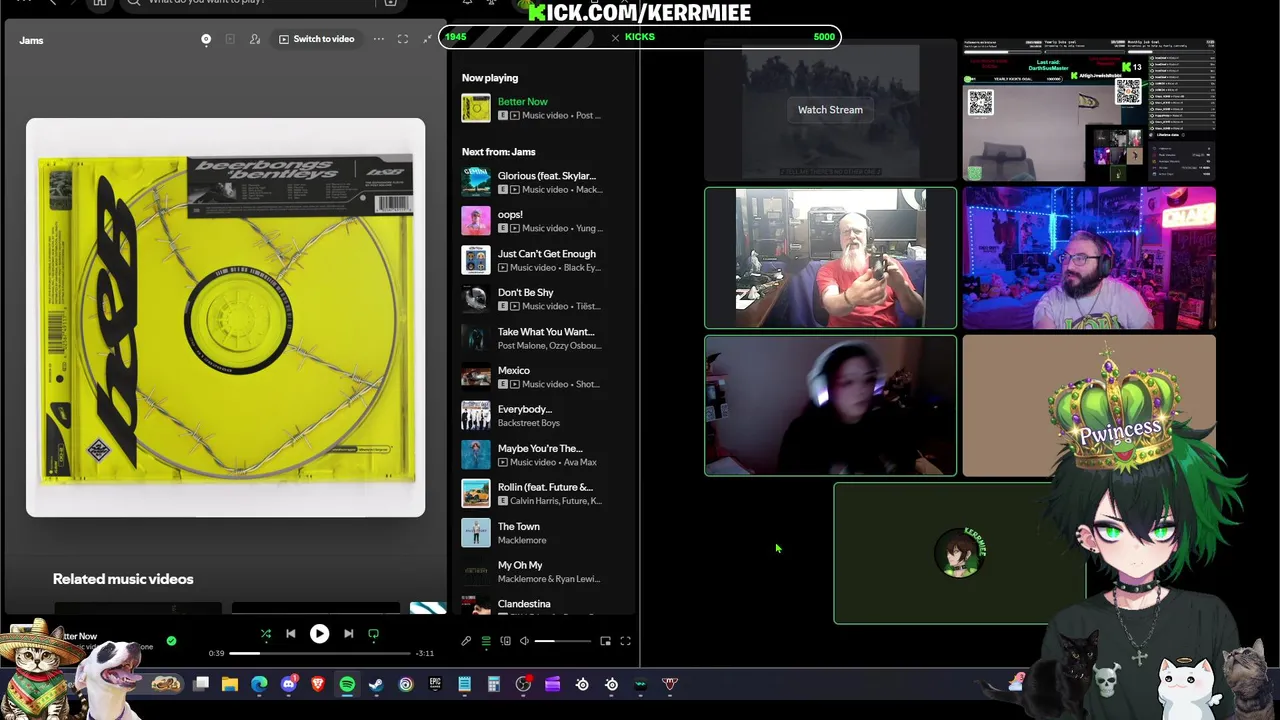Image resolution: width=1280 pixels, height=720 pixels.
Task: Select the dark webcam with white headphones
Action: 830,405
